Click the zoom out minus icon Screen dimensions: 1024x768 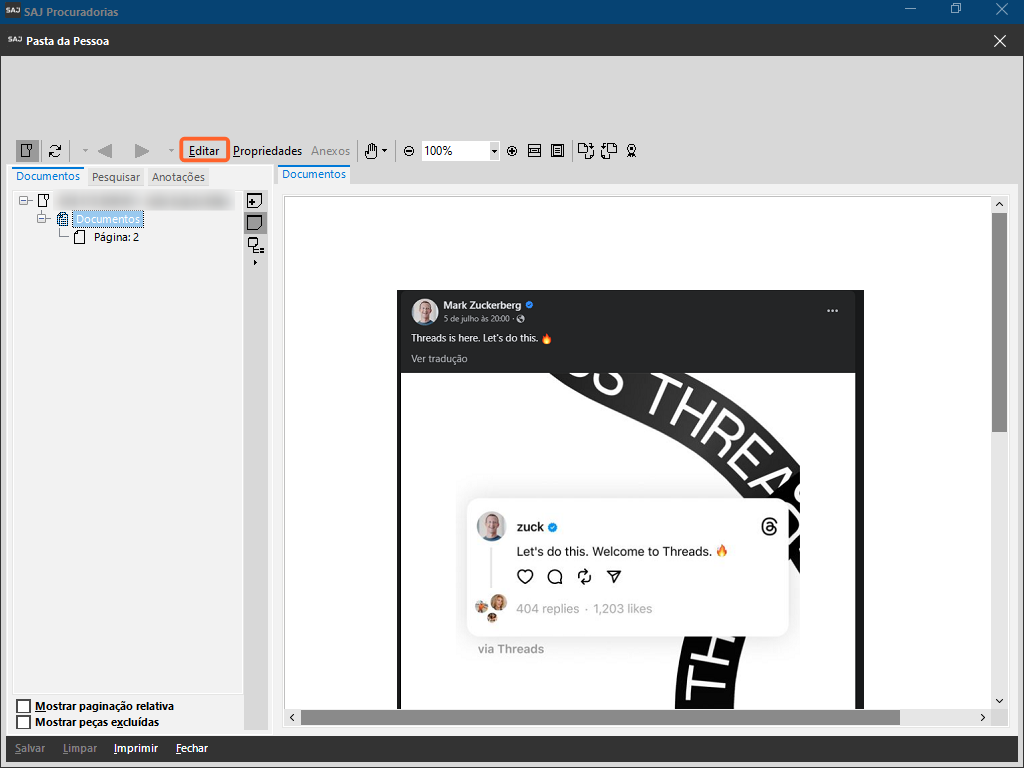click(409, 151)
